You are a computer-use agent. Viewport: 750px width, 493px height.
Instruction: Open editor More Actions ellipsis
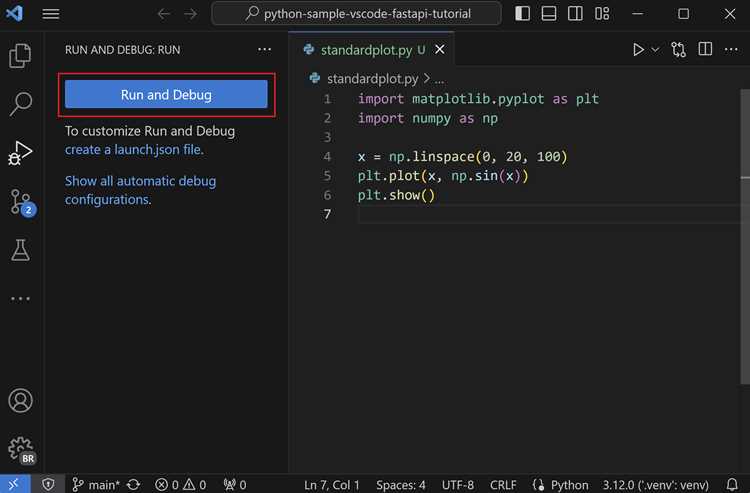tap(731, 49)
